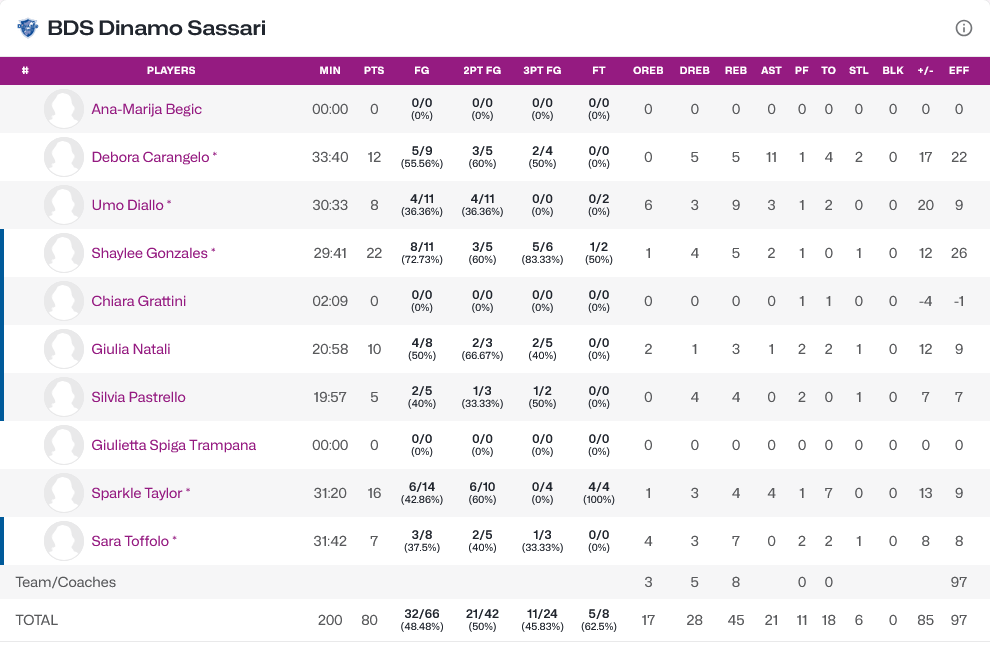Go to Silvia Pastrello's profile

(x=138, y=397)
